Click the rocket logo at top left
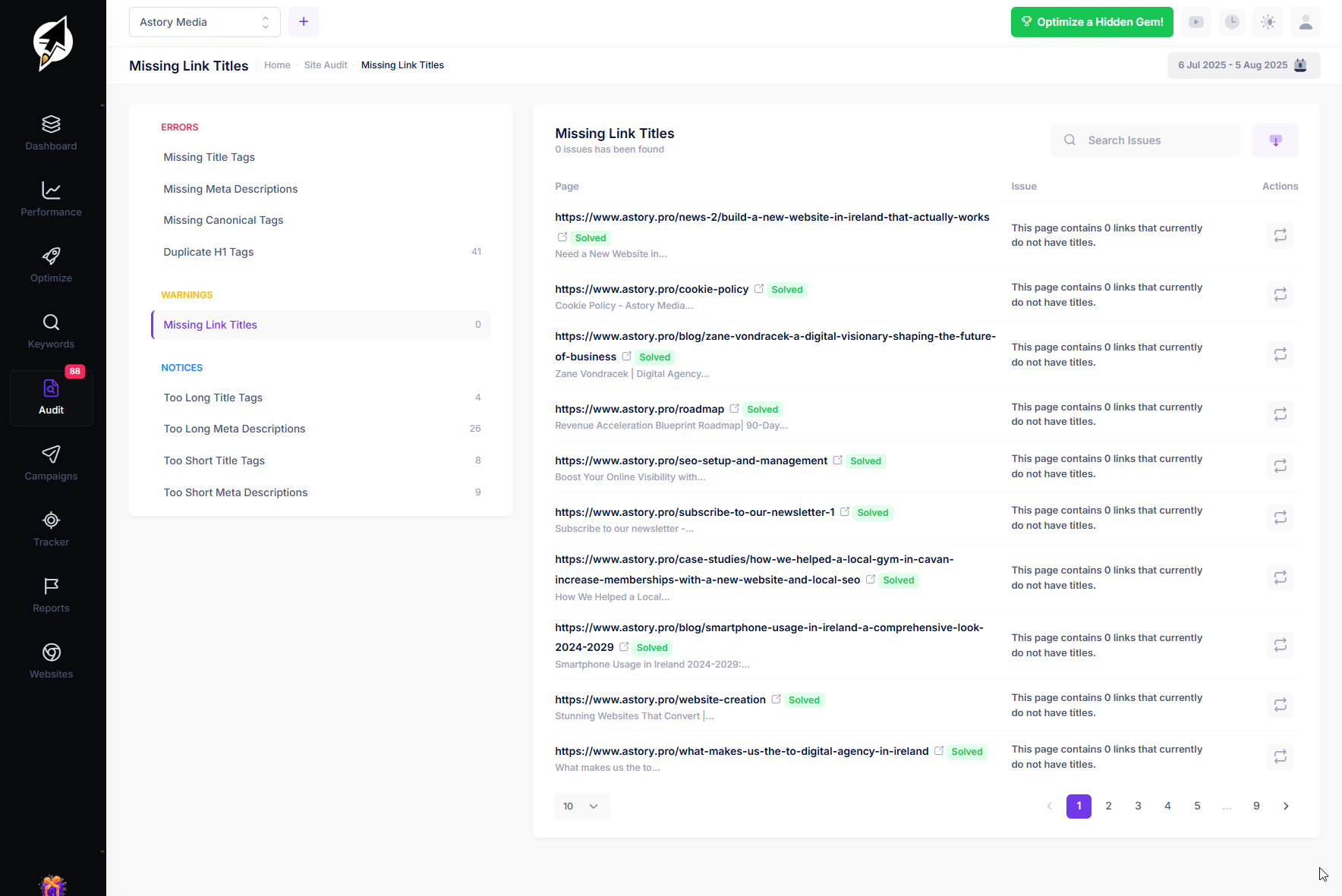Image resolution: width=1342 pixels, height=896 pixels. pyautogui.click(x=52, y=43)
